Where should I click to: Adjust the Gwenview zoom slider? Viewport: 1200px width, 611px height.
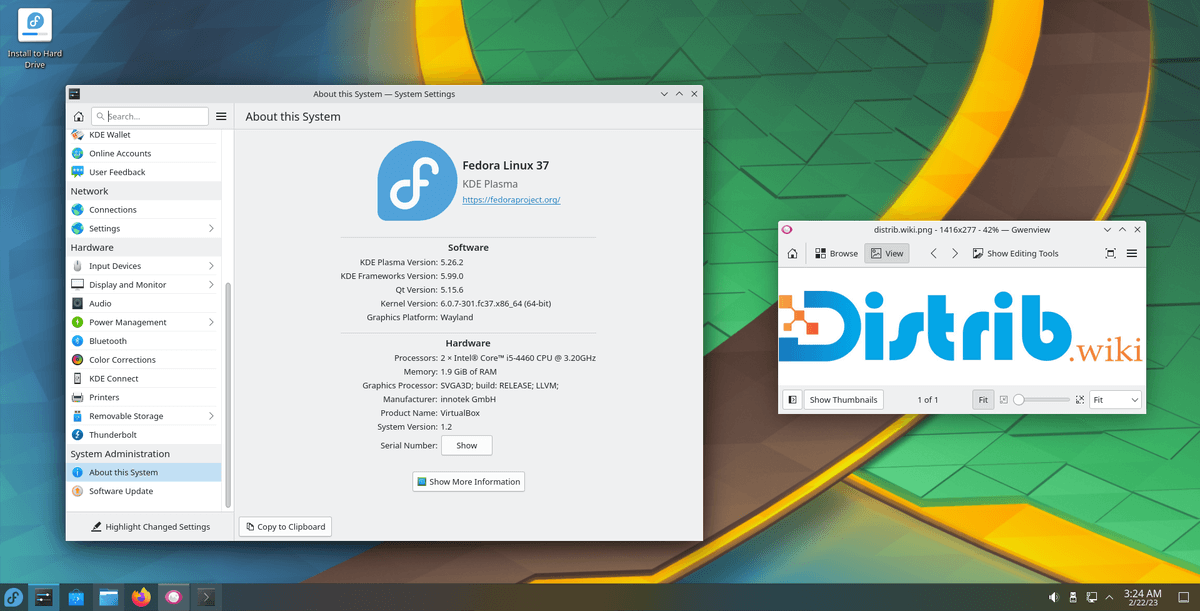coord(1041,399)
